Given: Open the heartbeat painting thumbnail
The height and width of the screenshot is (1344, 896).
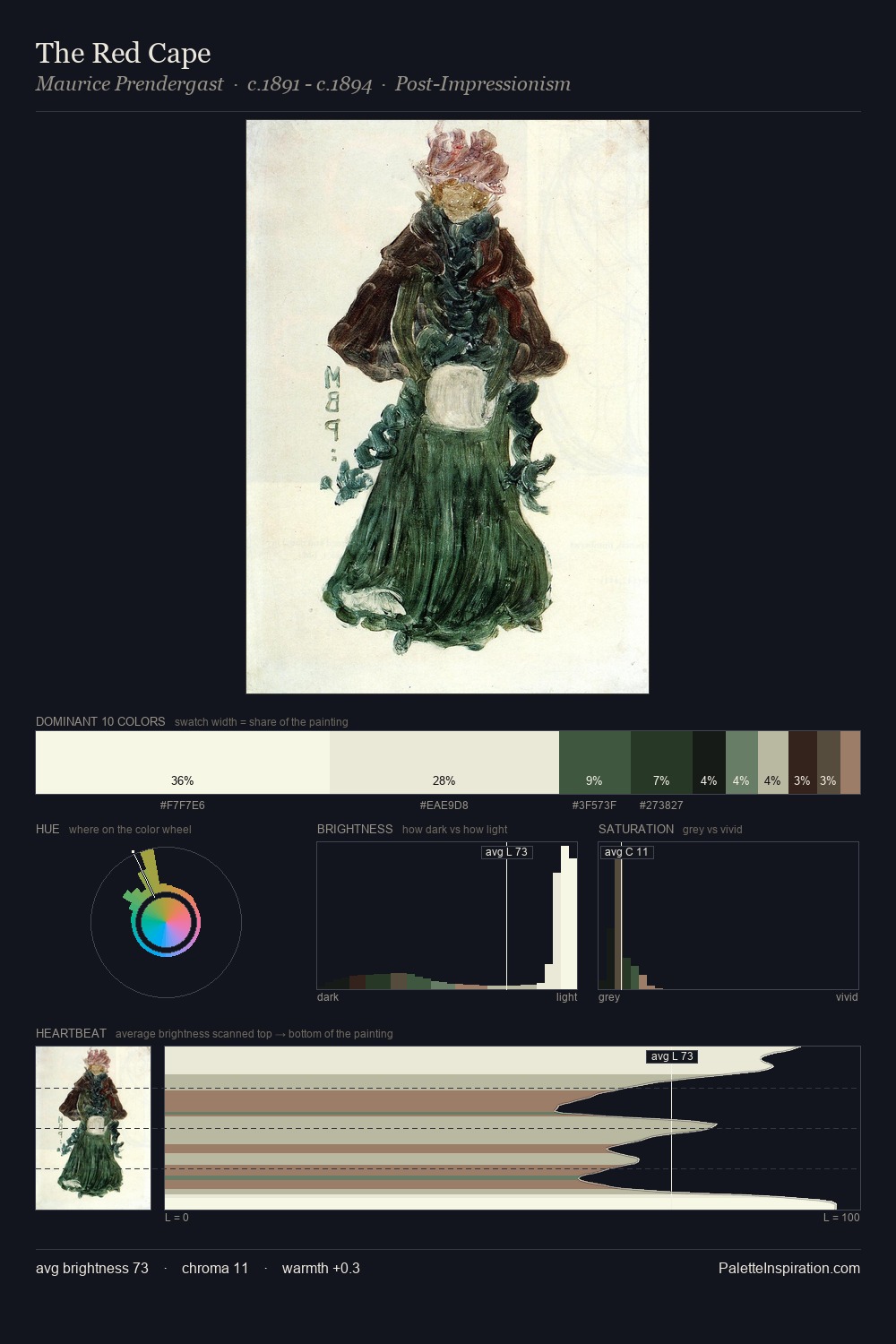Looking at the screenshot, I should [93, 1128].
